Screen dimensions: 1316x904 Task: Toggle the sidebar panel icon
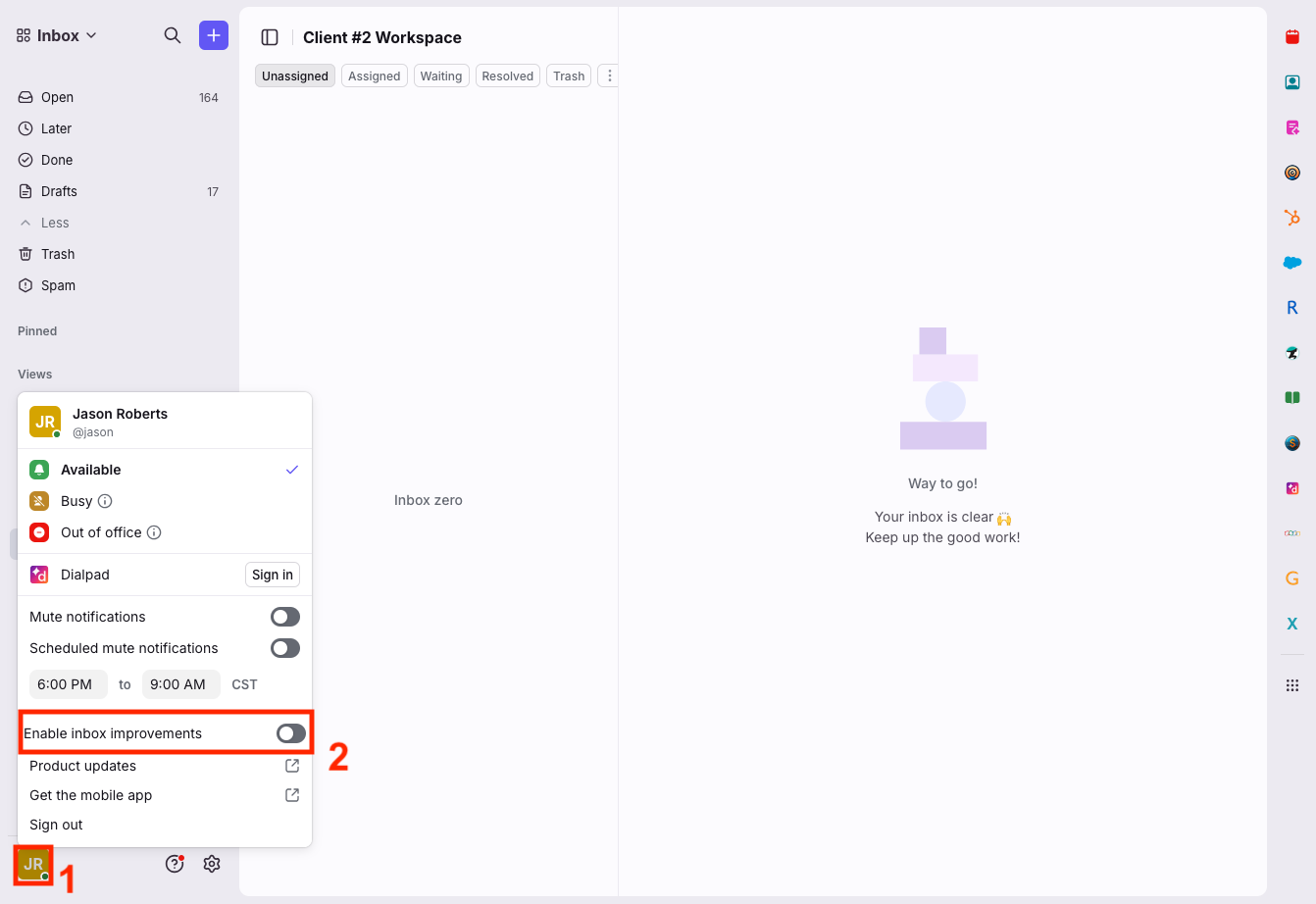tap(270, 37)
